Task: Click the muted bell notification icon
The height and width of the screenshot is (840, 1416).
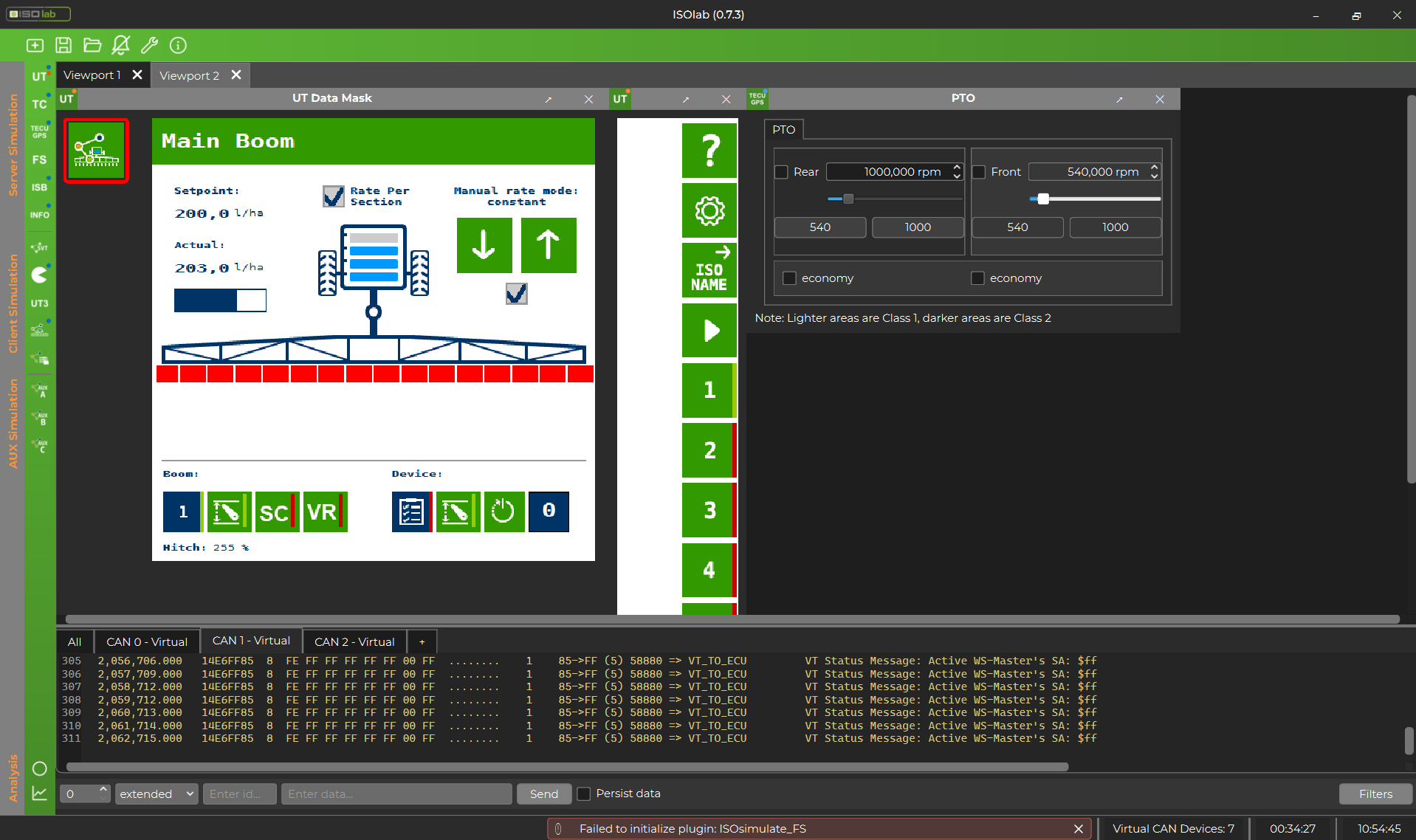Action: click(120, 45)
